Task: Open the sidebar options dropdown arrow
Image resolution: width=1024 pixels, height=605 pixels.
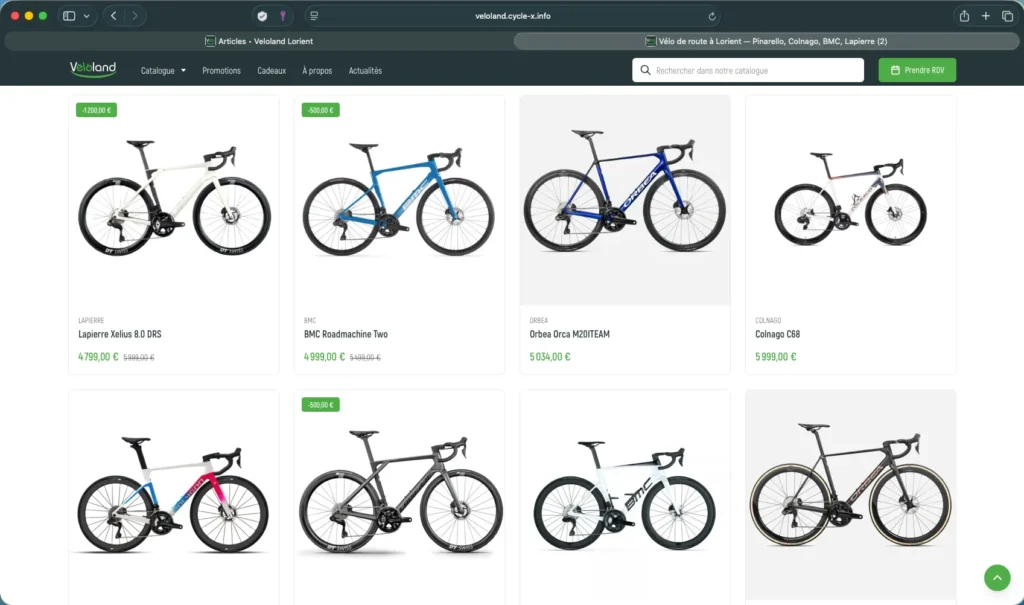Action: [86, 16]
